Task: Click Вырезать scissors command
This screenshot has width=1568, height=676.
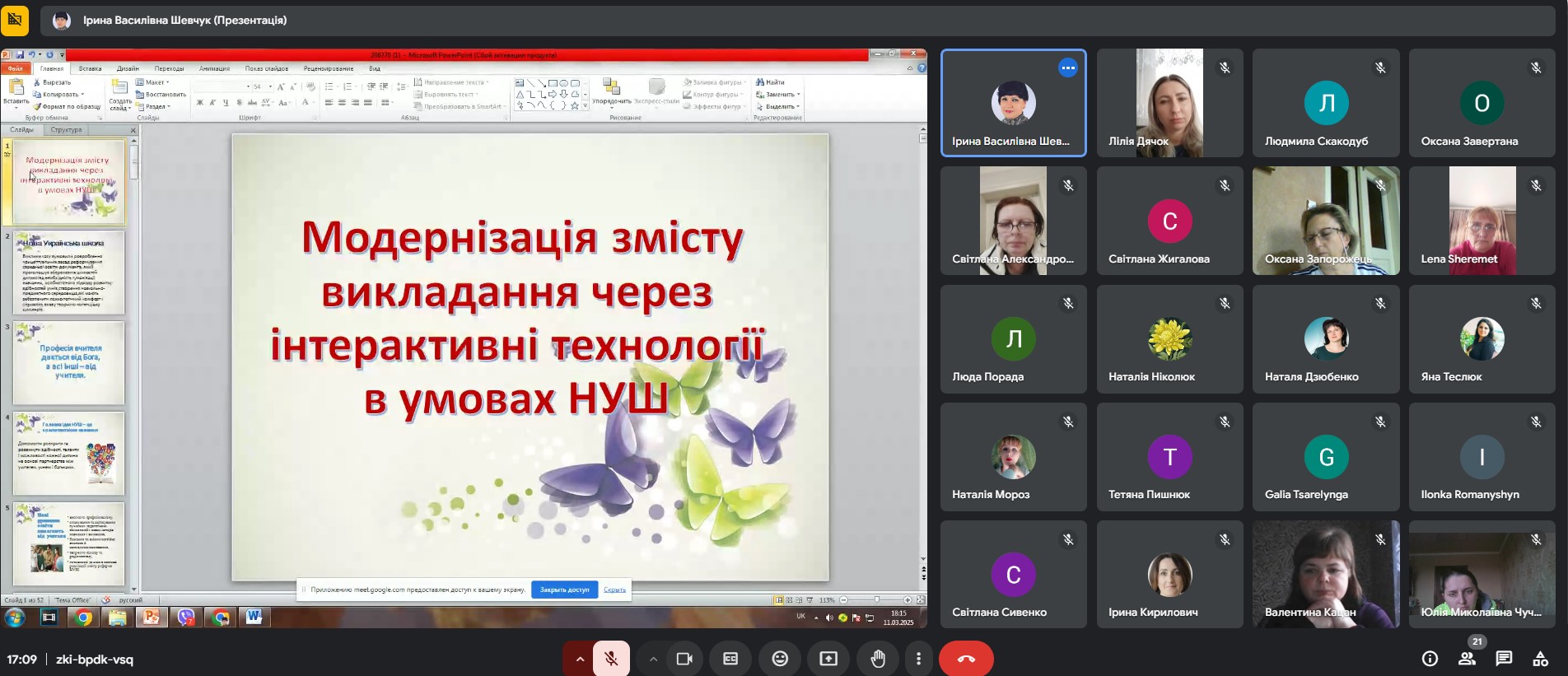Action: tap(52, 82)
